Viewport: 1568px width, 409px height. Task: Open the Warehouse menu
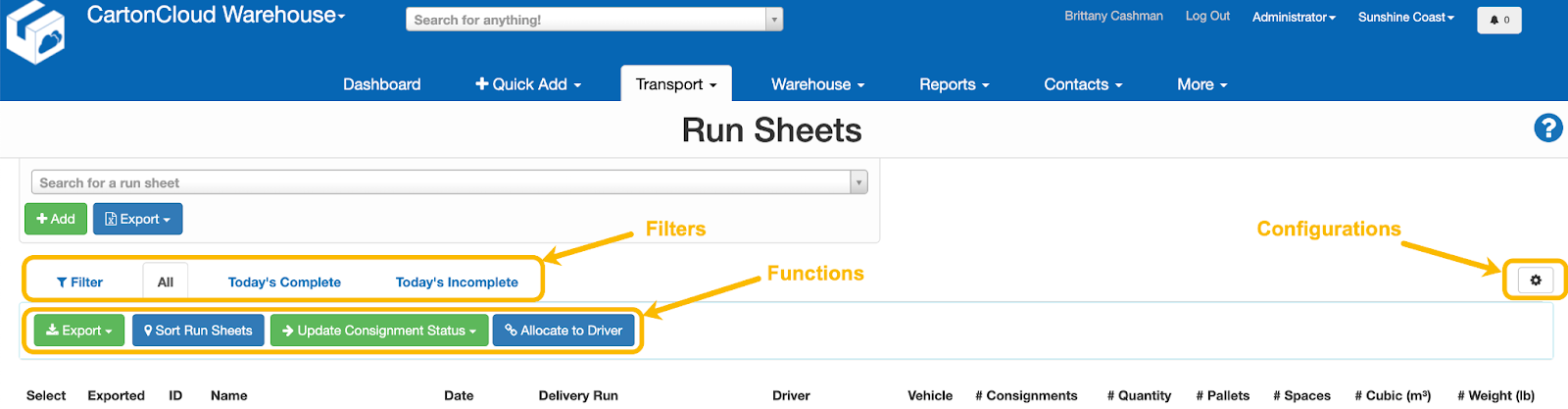pos(817,84)
